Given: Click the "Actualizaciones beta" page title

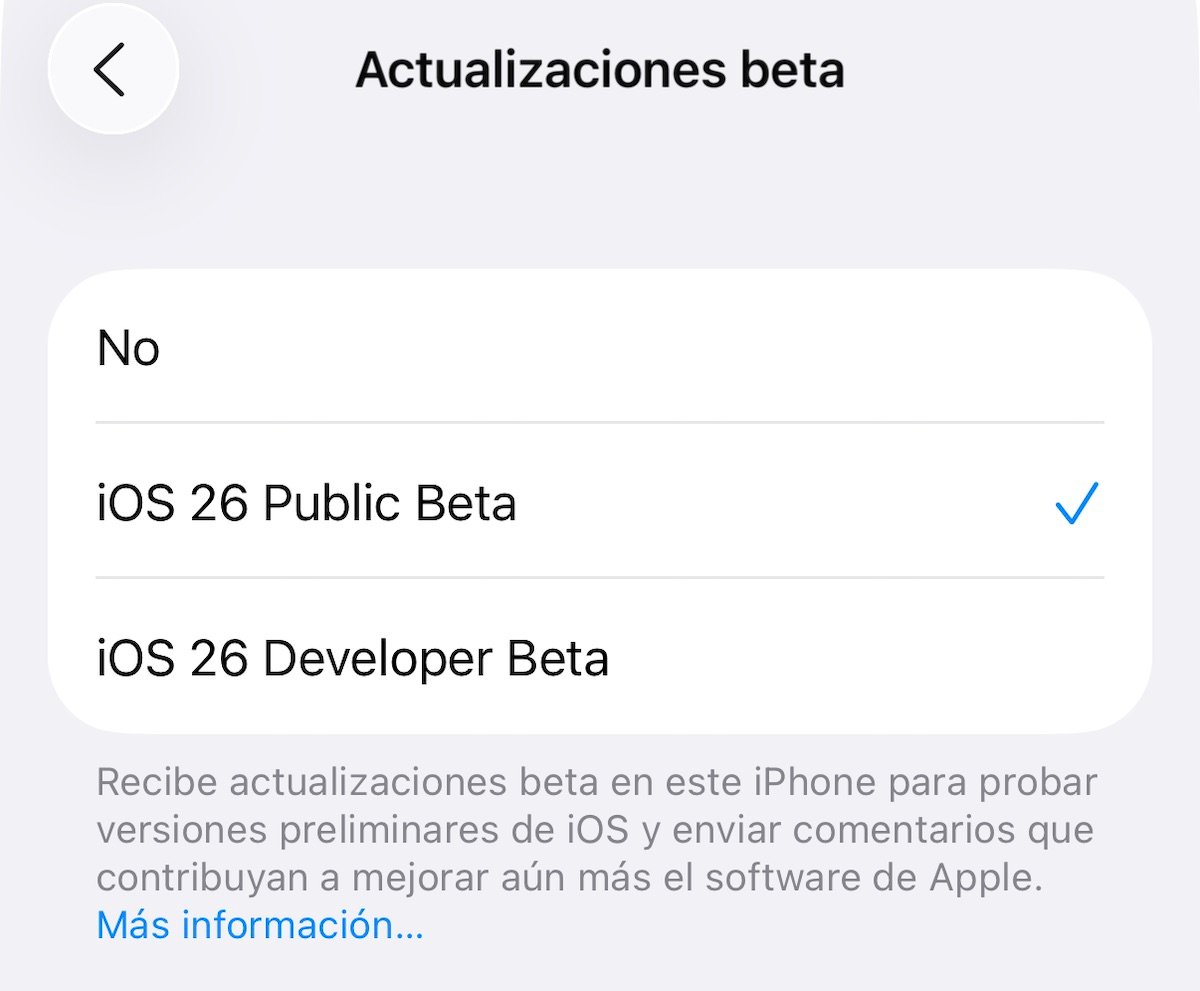Looking at the screenshot, I should 600,70.
